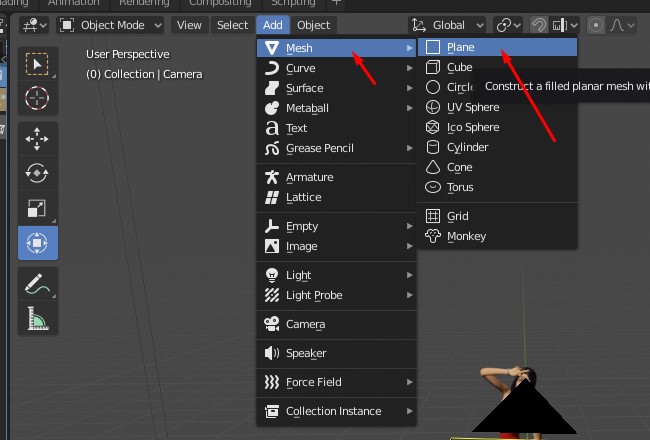
Task: Open the Empty submenu
Action: click(337, 226)
